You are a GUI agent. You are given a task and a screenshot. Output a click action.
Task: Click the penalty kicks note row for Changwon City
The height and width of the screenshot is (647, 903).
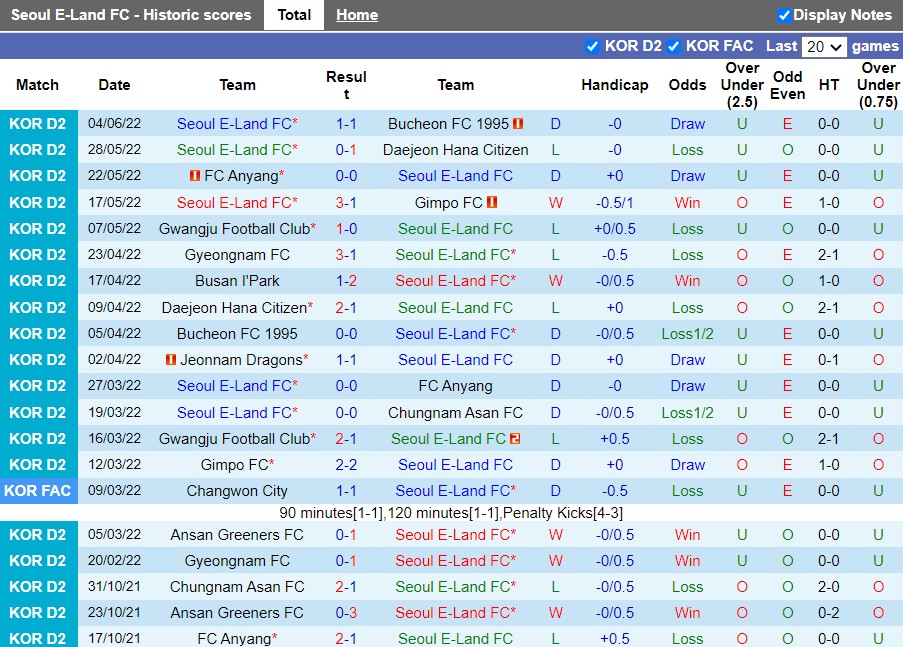pyautogui.click(x=451, y=514)
